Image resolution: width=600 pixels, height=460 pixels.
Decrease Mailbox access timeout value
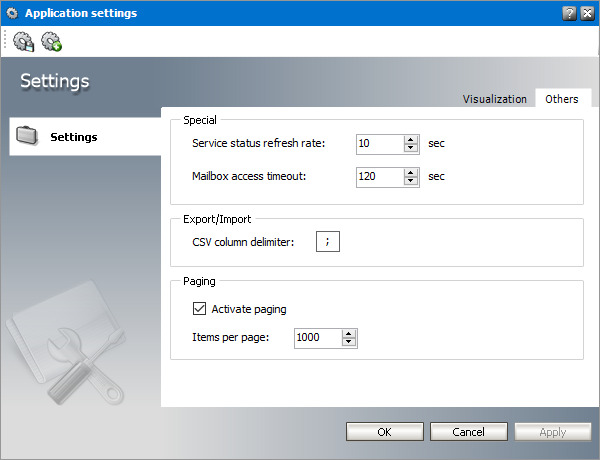411,181
